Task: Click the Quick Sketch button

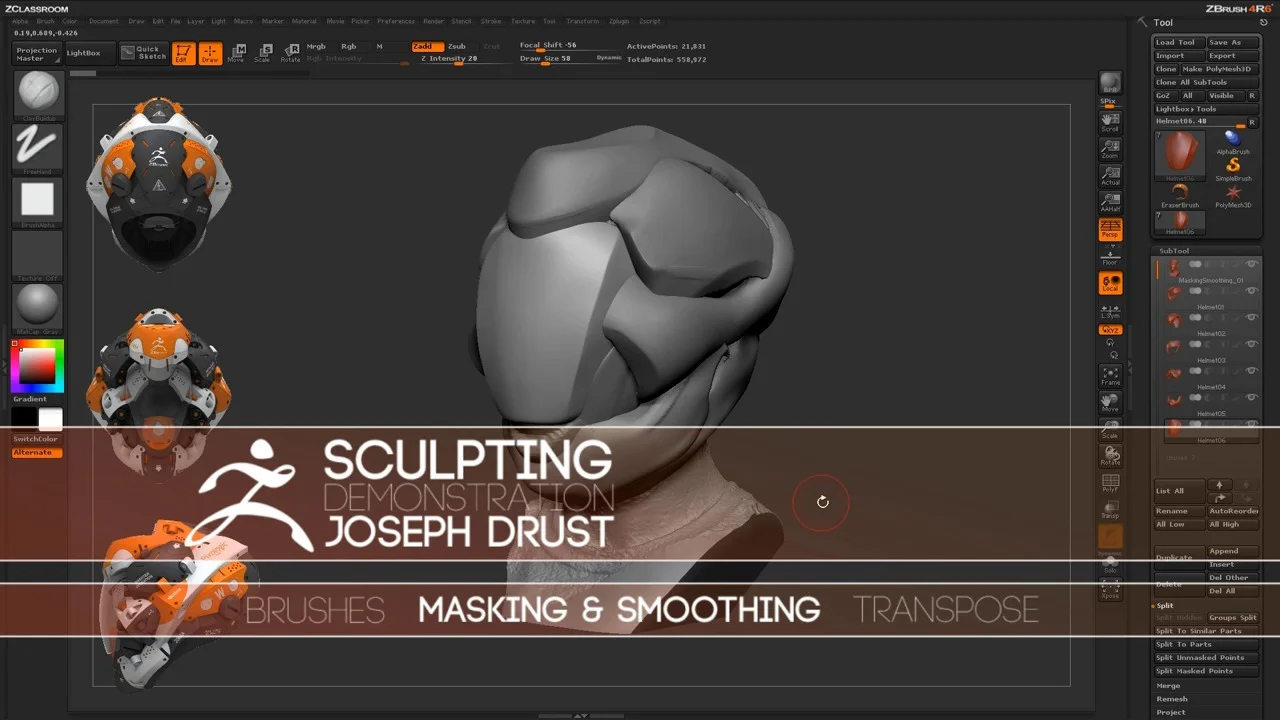Action: (x=144, y=53)
